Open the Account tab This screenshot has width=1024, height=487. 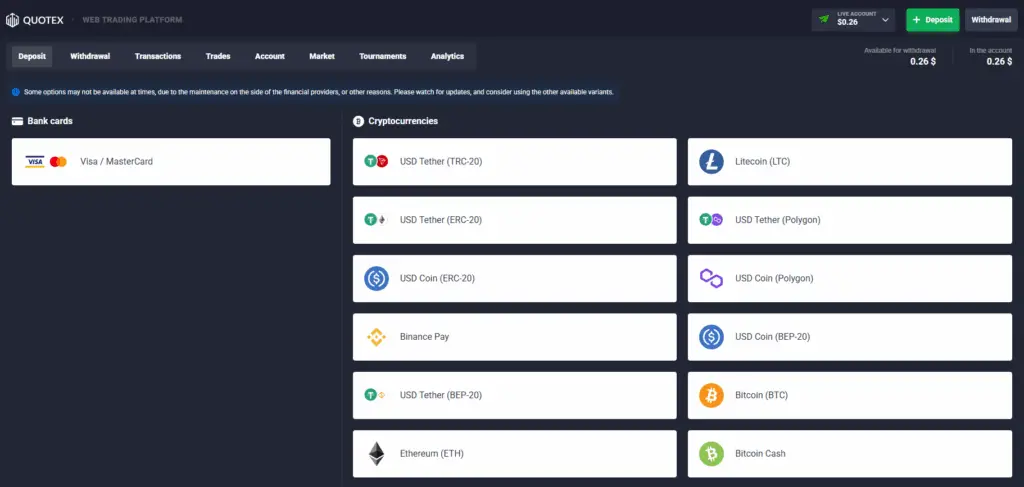click(x=270, y=56)
